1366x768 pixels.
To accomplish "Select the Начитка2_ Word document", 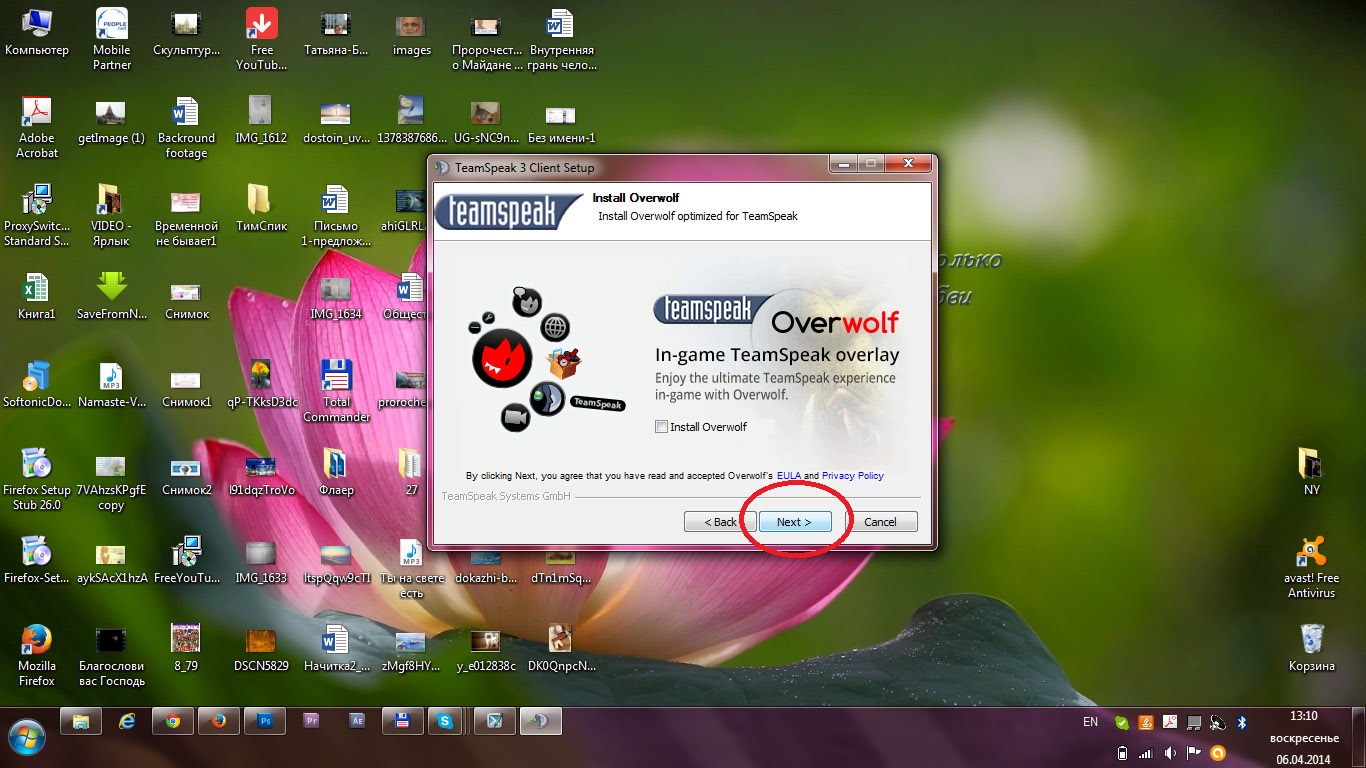I will click(336, 648).
